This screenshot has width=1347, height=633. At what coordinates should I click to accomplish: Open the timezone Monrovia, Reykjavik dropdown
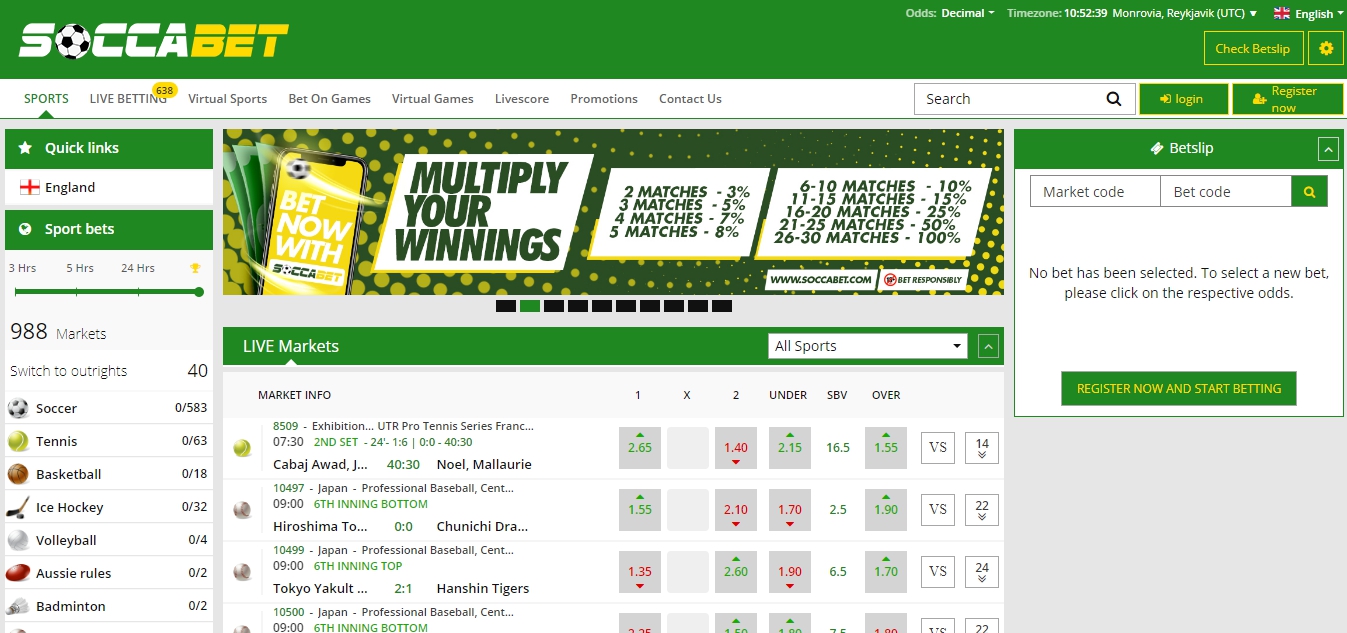click(x=1184, y=13)
